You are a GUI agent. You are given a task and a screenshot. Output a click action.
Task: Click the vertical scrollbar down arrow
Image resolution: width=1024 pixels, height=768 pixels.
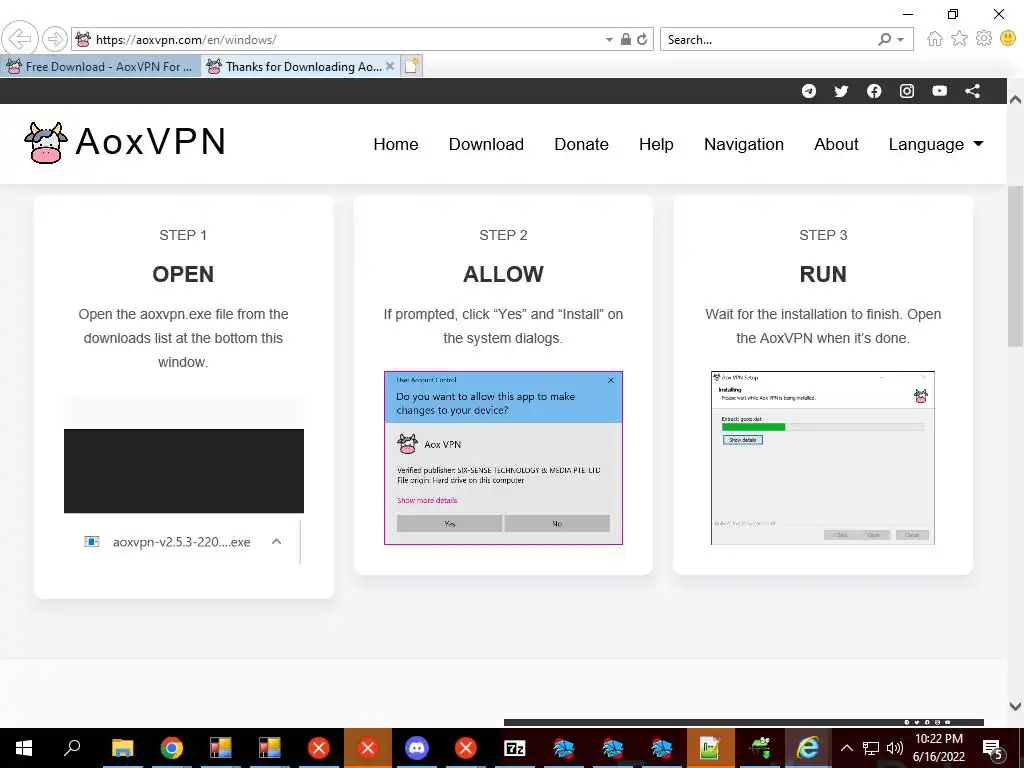pos(1015,706)
